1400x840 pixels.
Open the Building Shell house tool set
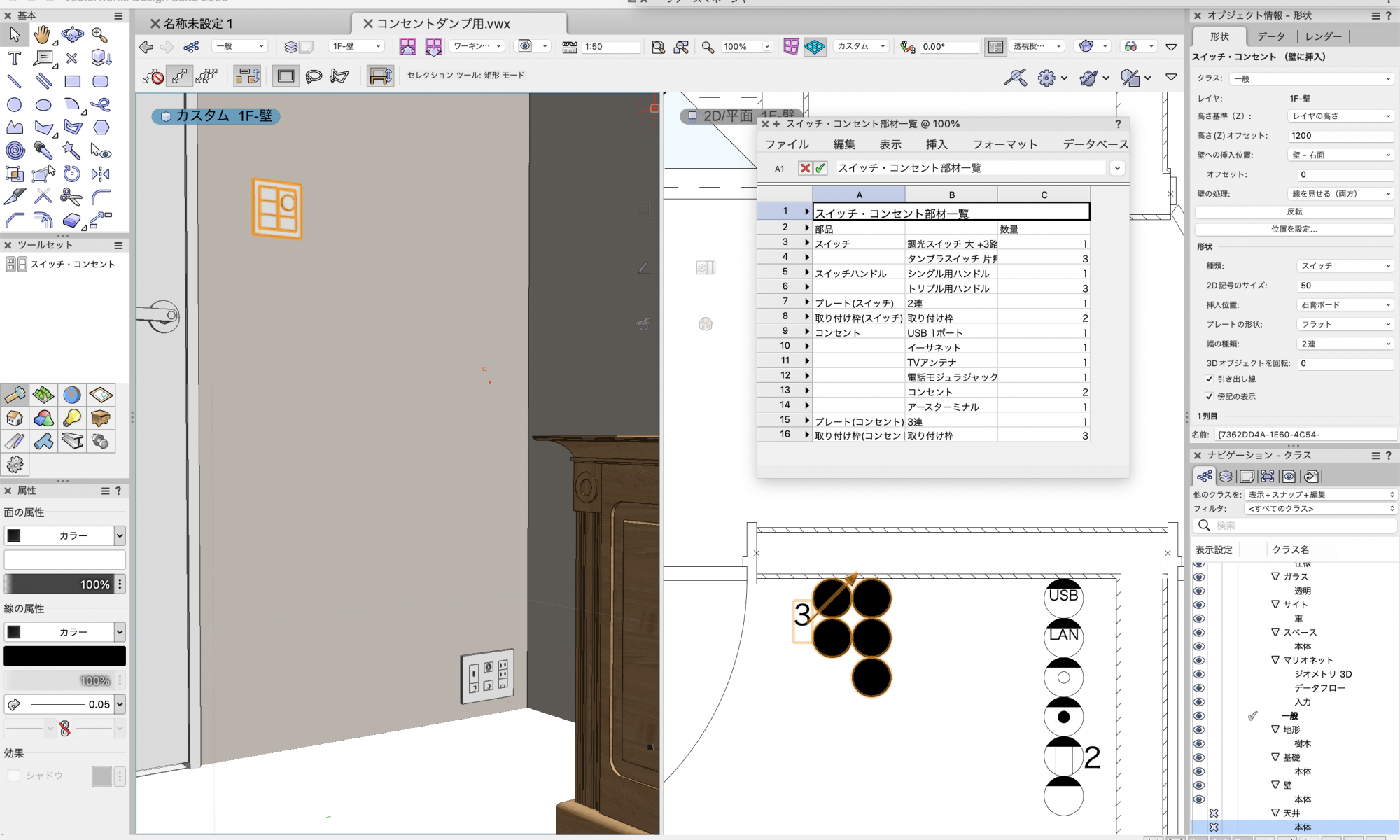[15, 419]
